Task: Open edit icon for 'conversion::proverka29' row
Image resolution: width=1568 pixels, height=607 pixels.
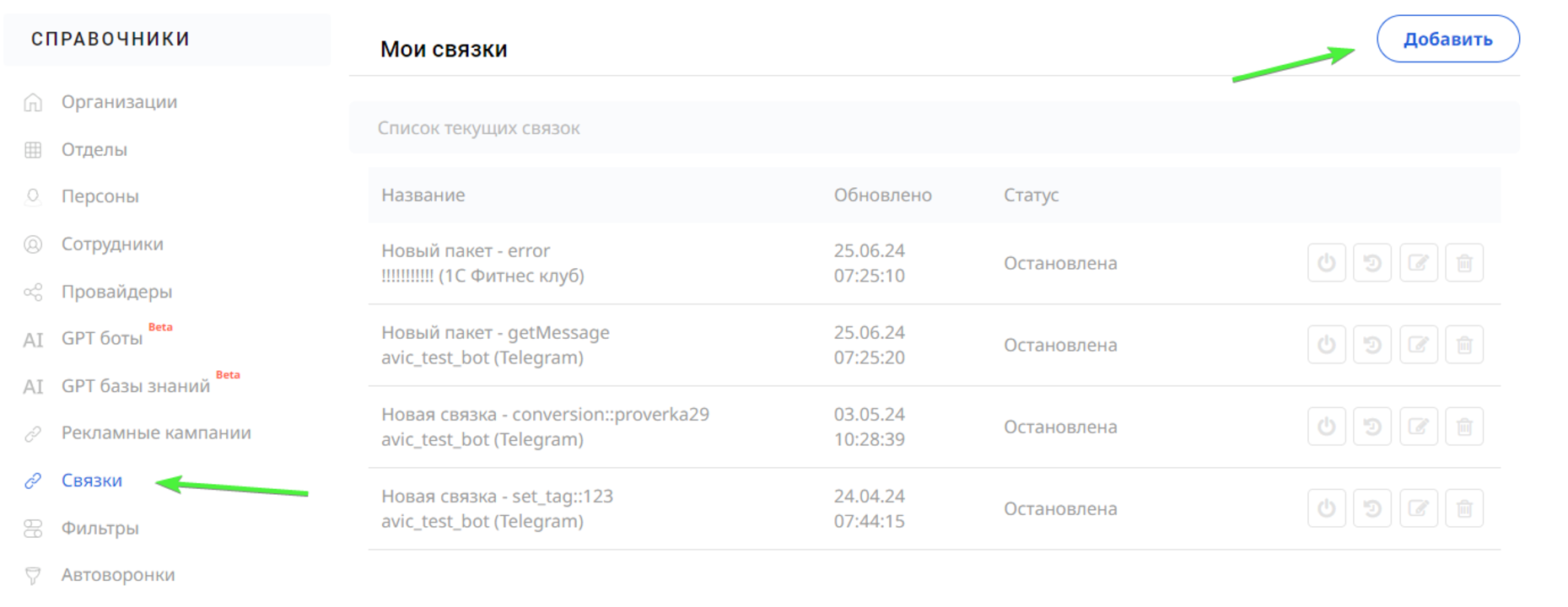Action: (x=1419, y=427)
